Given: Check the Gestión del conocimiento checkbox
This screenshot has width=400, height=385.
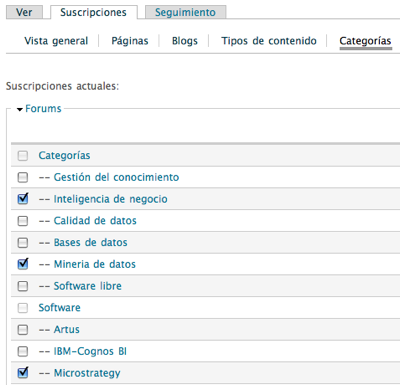Looking at the screenshot, I should pyautogui.click(x=23, y=177).
